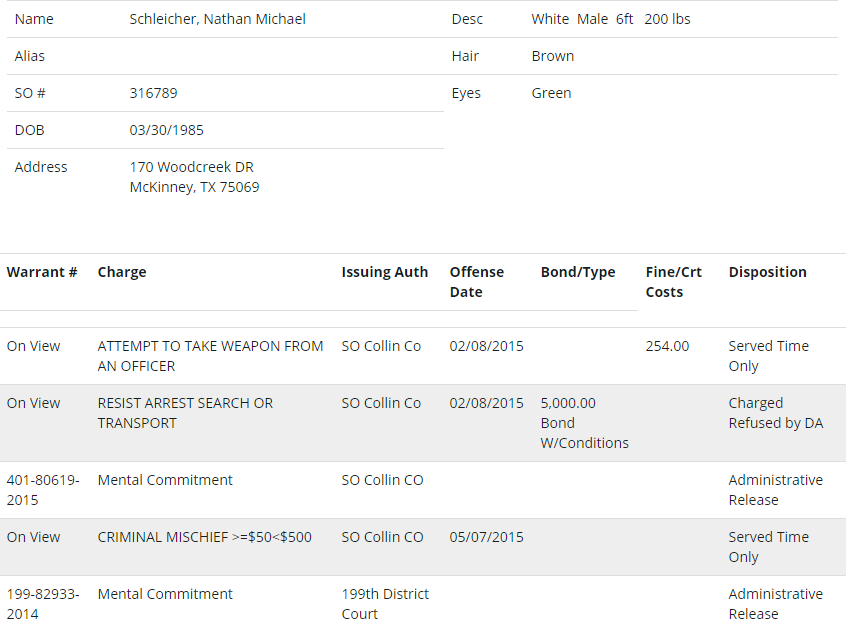Click warrant number 199-82933-2014
Image resolution: width=848 pixels, height=642 pixels.
point(43,604)
